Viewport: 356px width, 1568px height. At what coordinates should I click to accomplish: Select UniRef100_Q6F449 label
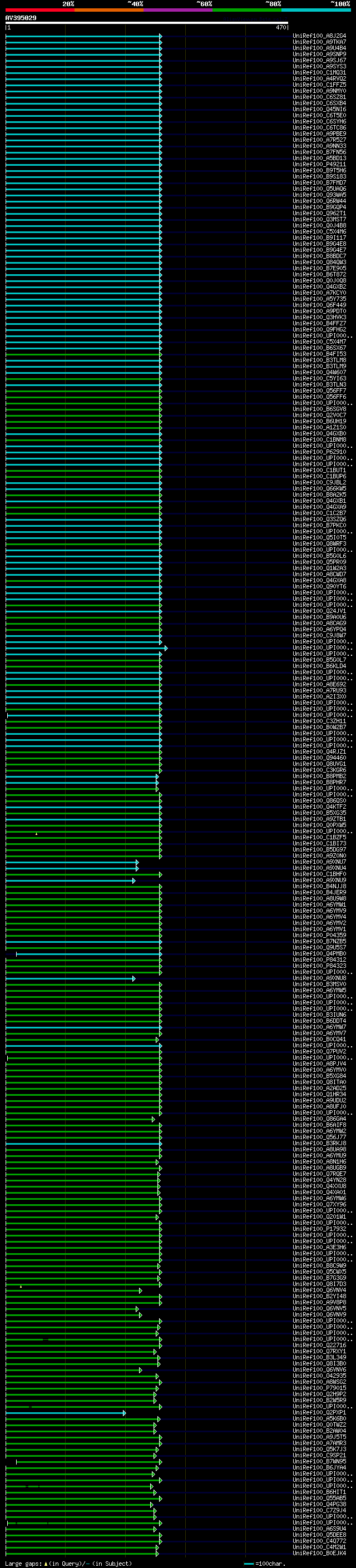tap(319, 305)
